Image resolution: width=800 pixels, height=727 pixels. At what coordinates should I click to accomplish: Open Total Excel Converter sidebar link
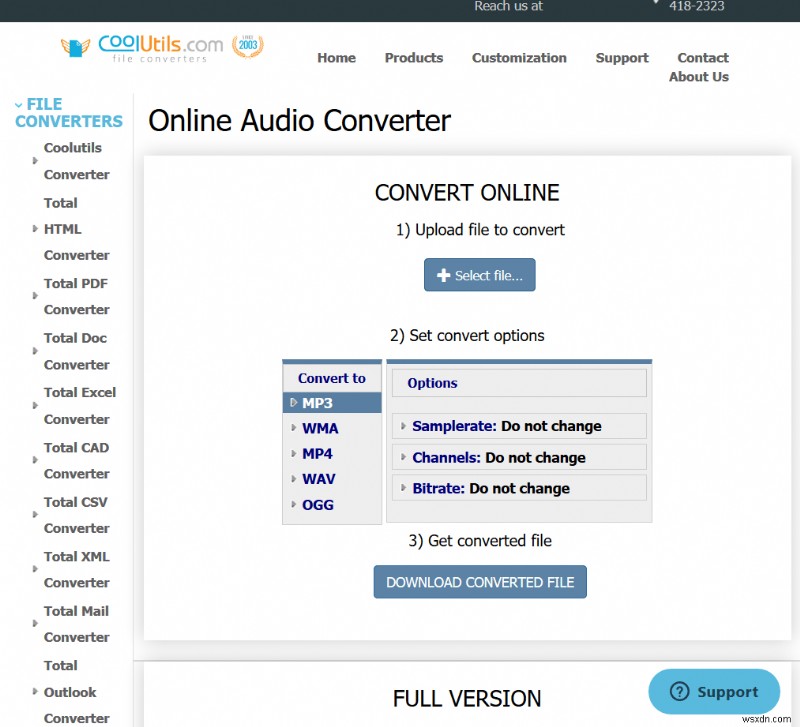click(80, 406)
